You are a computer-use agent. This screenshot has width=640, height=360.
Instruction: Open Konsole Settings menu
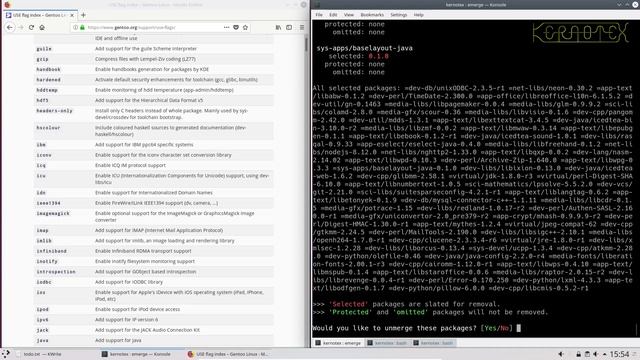399,15
